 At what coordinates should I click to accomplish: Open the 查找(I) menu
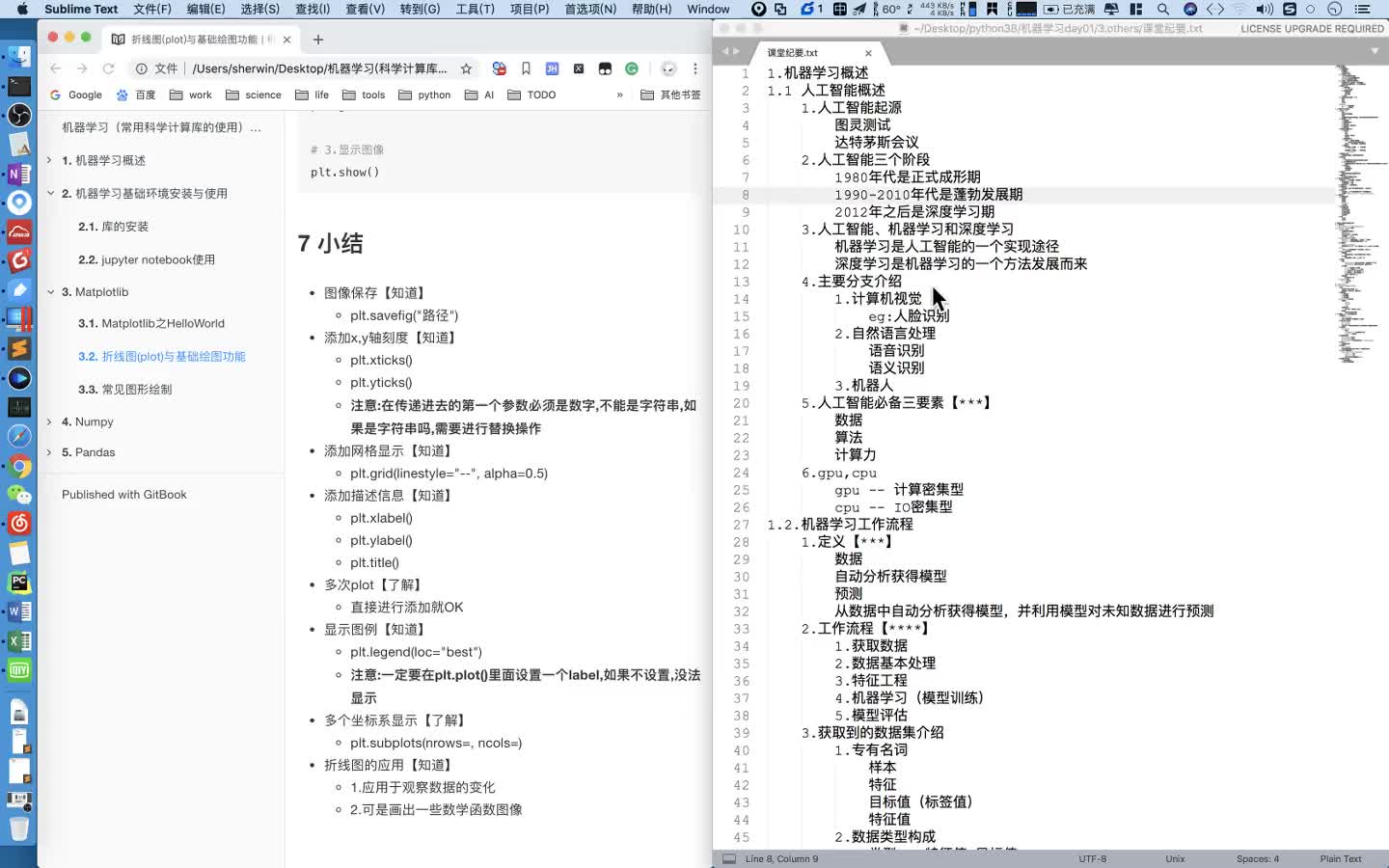point(313,9)
